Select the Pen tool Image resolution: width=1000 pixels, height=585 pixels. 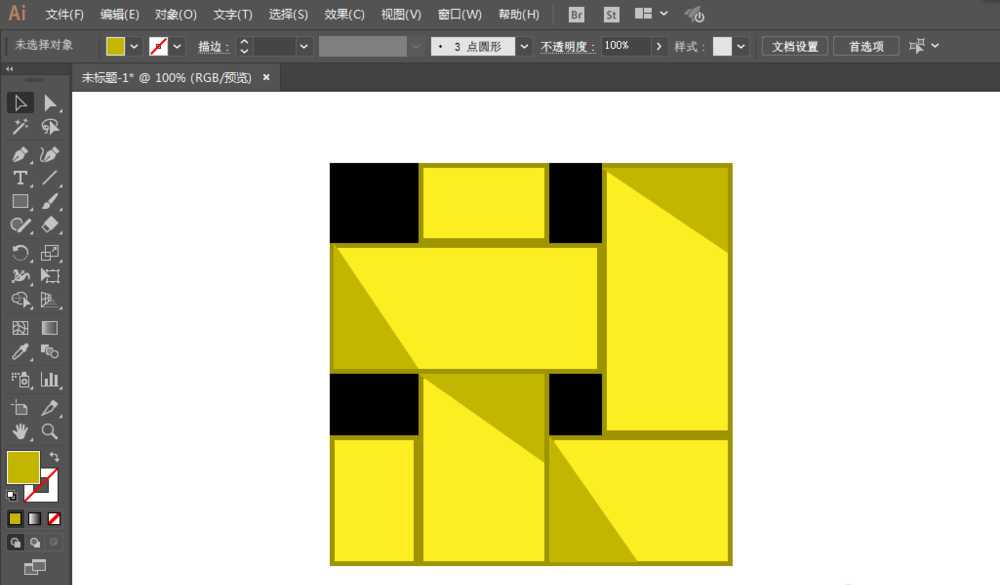click(19, 154)
